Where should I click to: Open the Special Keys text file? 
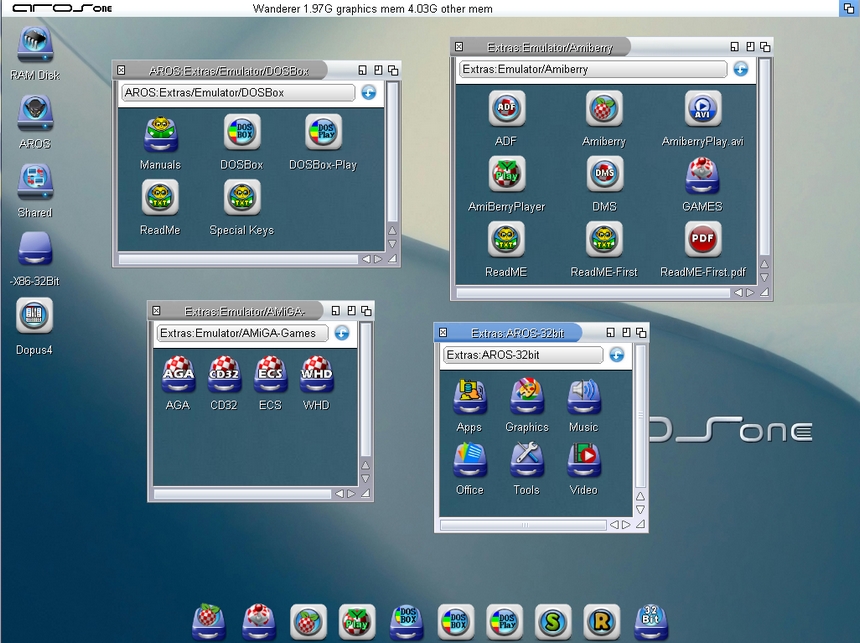[x=241, y=198]
